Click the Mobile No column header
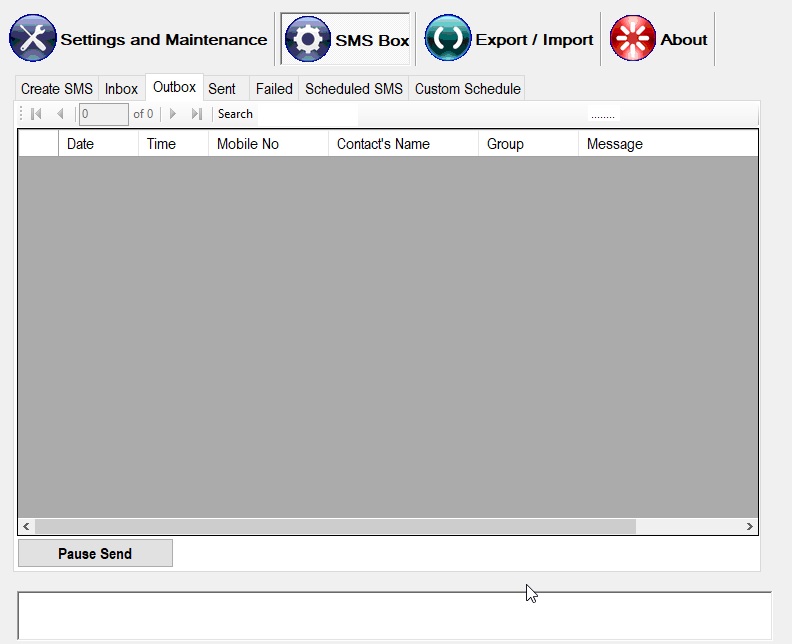 pyautogui.click(x=268, y=144)
